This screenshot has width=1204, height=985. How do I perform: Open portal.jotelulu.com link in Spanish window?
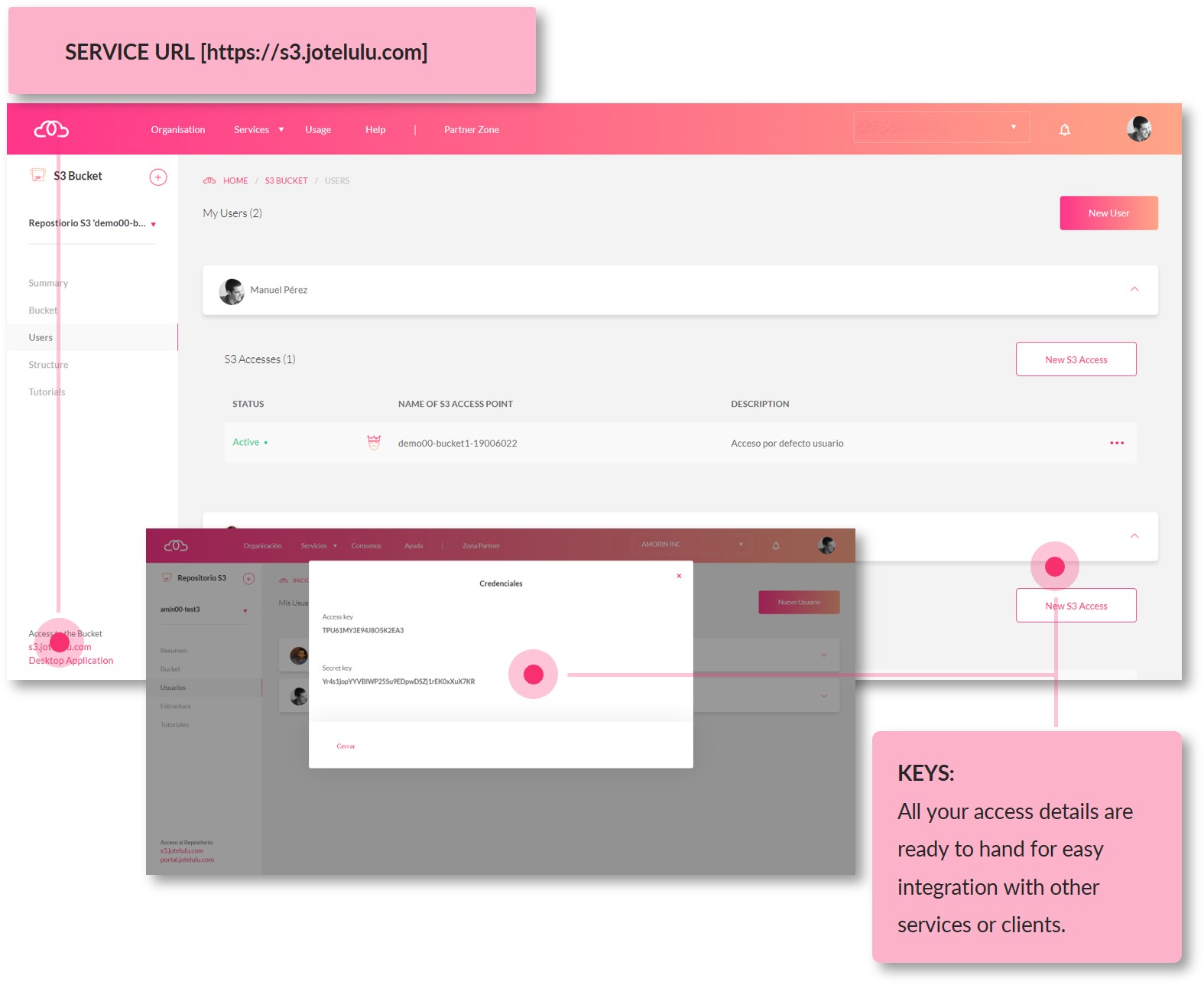pyautogui.click(x=187, y=860)
